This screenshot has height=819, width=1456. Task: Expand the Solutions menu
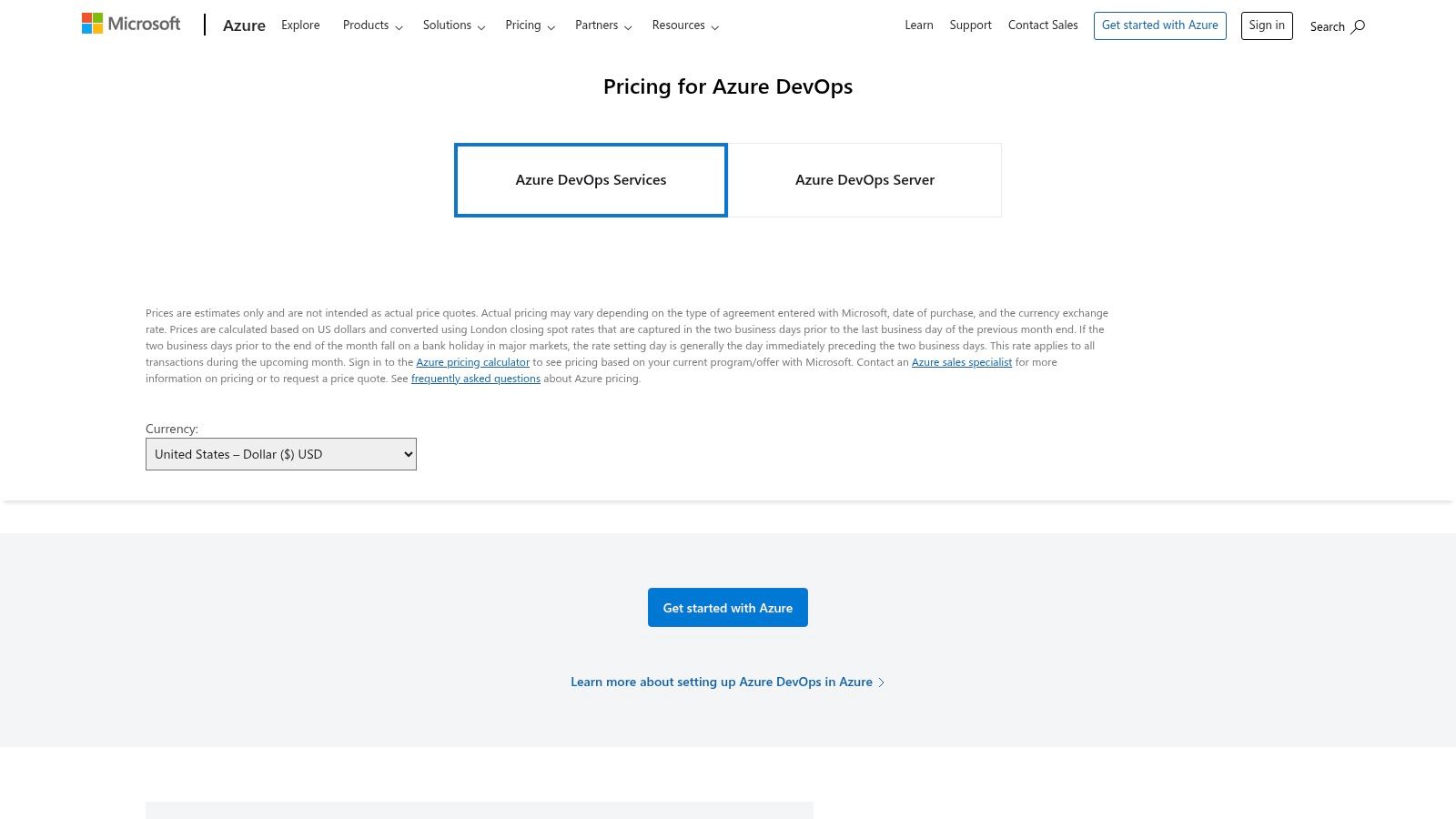(x=453, y=25)
